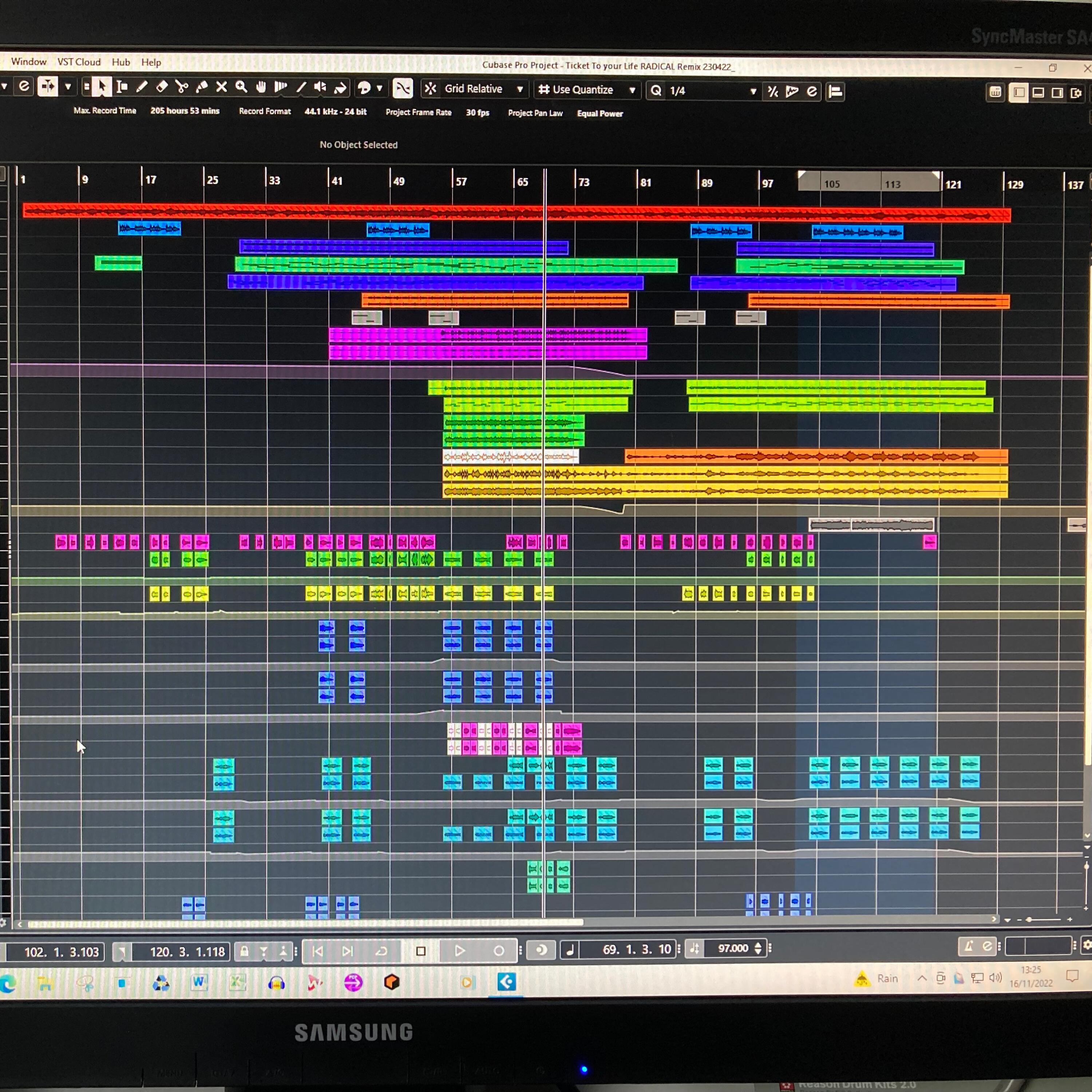Image resolution: width=1092 pixels, height=1092 pixels.
Task: Toggle Snap on/off button
Action: pyautogui.click(x=430, y=89)
